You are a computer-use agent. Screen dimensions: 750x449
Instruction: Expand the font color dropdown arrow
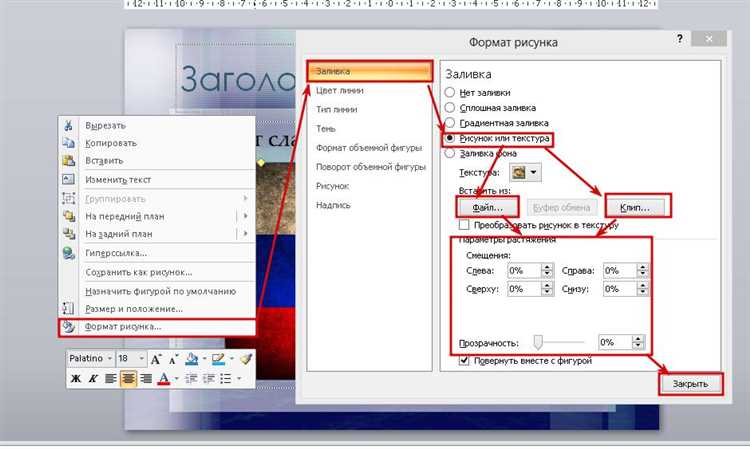pos(176,379)
